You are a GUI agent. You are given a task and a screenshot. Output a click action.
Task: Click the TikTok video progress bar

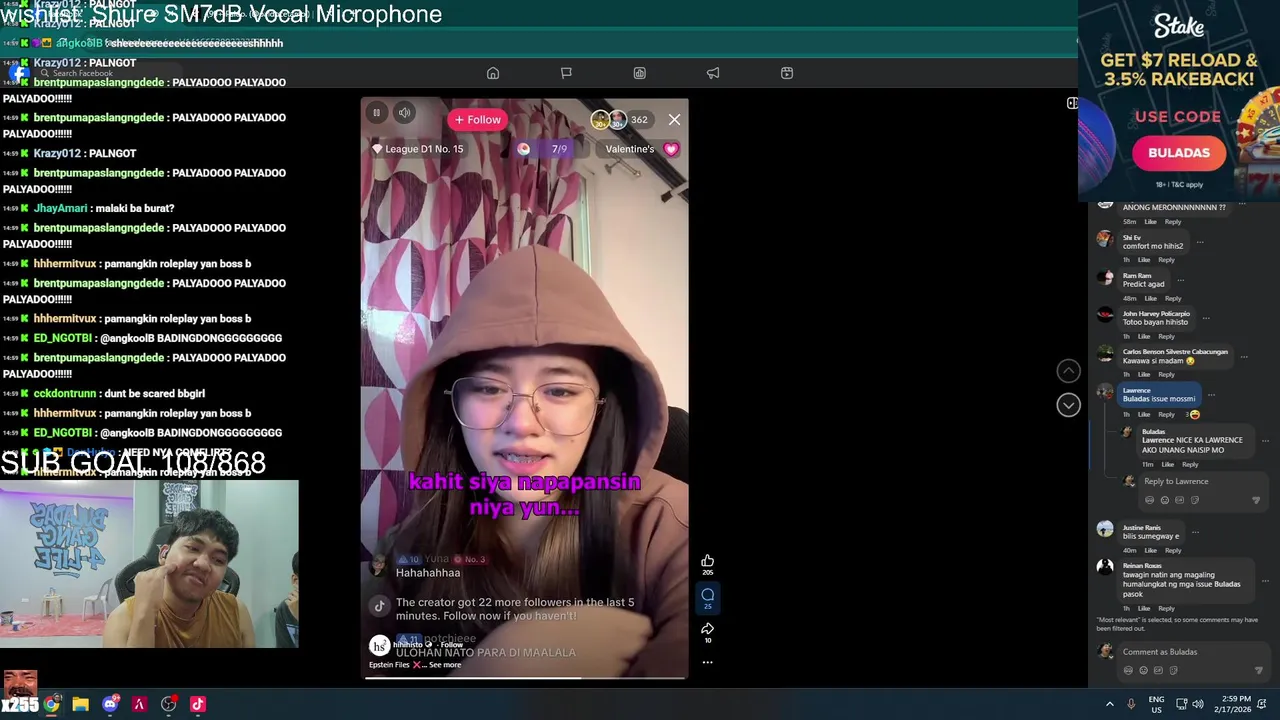[x=525, y=678]
